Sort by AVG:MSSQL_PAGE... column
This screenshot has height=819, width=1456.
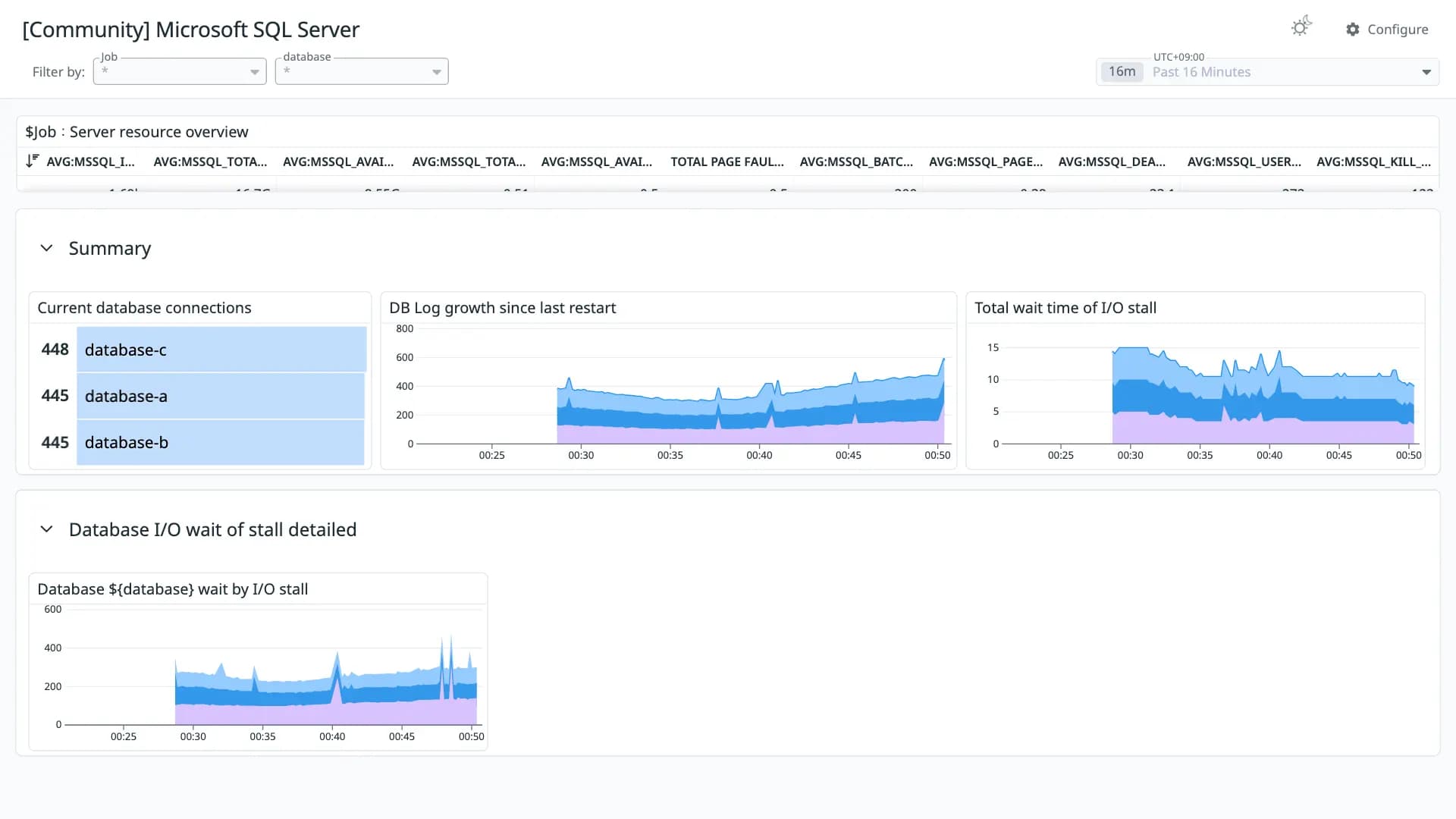point(986,162)
